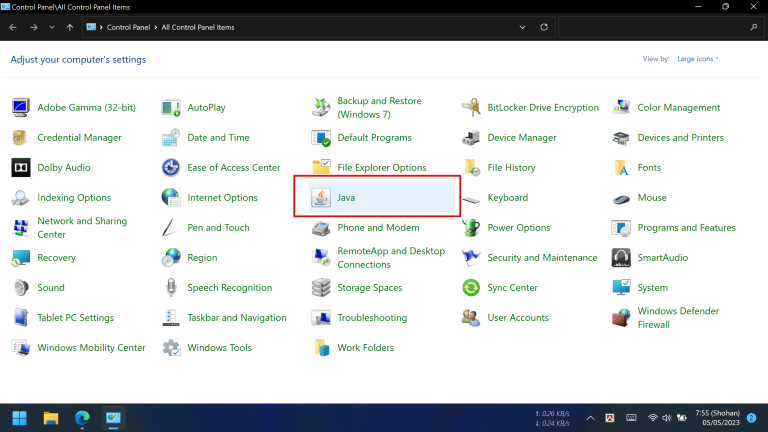Click the SmartAudio icon

[x=621, y=258]
